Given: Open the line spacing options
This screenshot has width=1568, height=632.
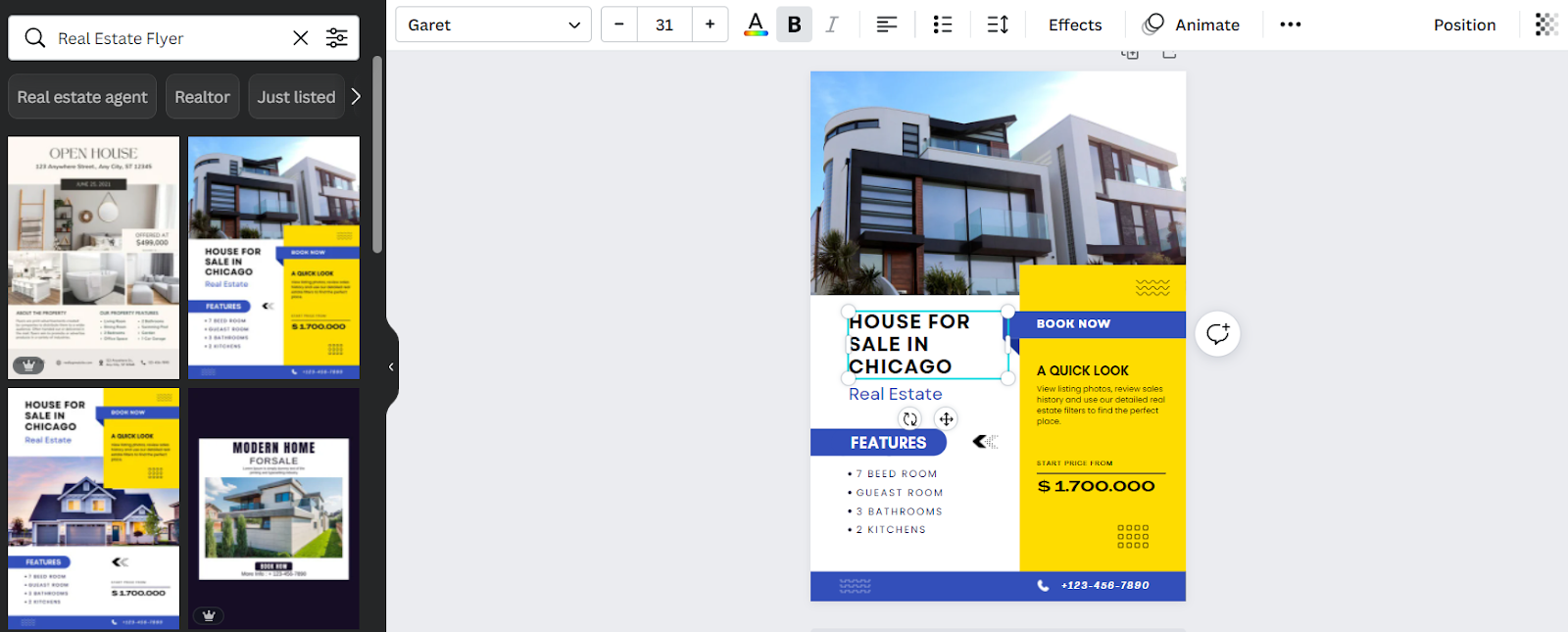Looking at the screenshot, I should click(998, 24).
